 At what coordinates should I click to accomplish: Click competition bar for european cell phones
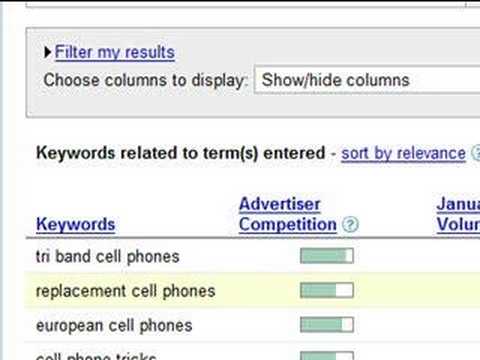[327, 325]
